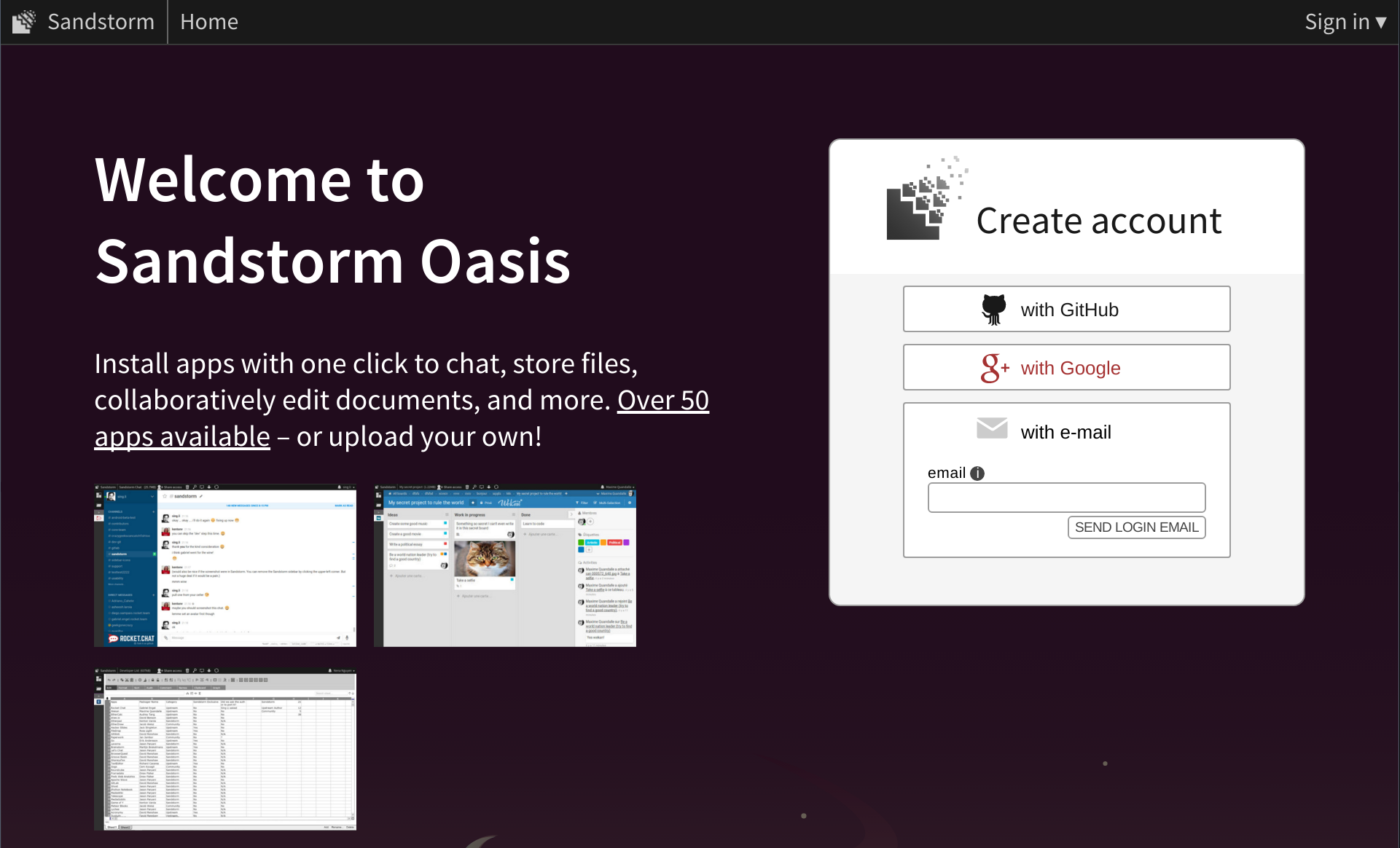Screen dimensions: 1400x848
Task: Focus the email input field
Action: 1066,498
